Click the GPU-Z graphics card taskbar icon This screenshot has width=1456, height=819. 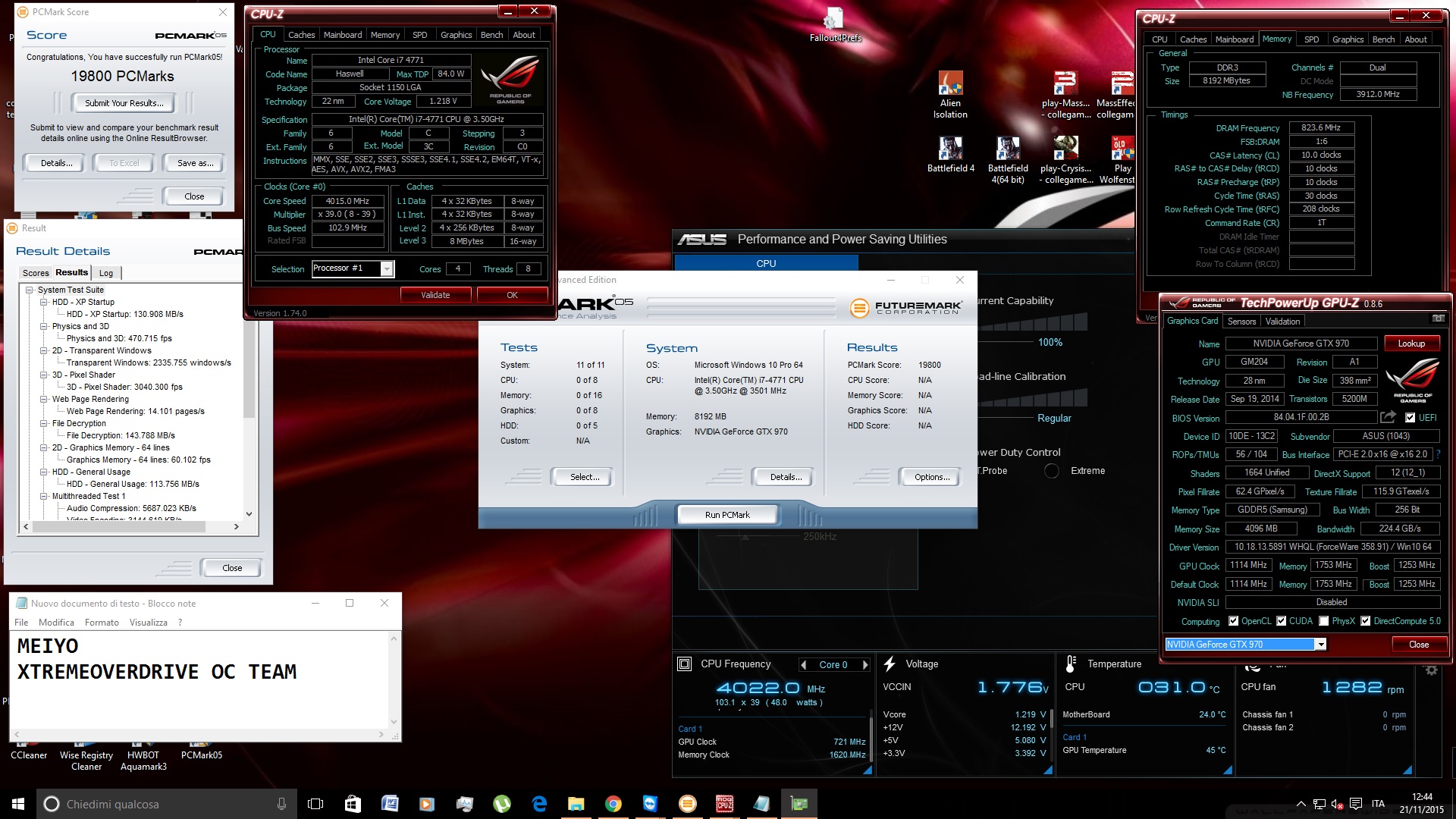(799, 804)
